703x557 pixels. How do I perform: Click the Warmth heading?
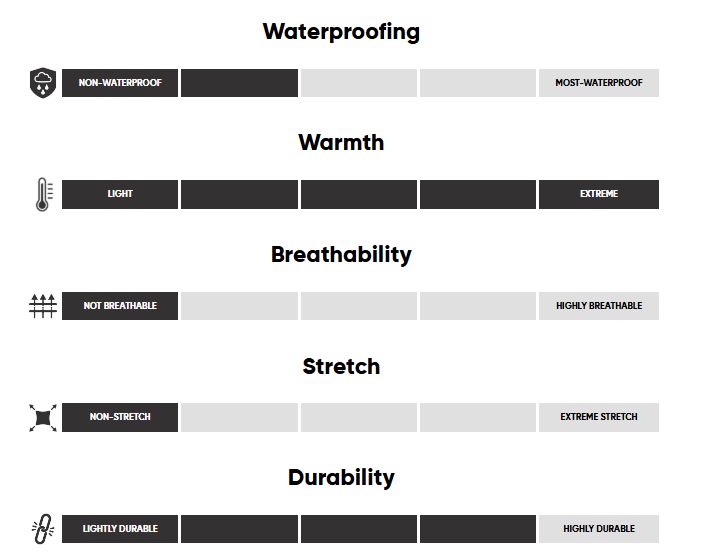coord(341,142)
